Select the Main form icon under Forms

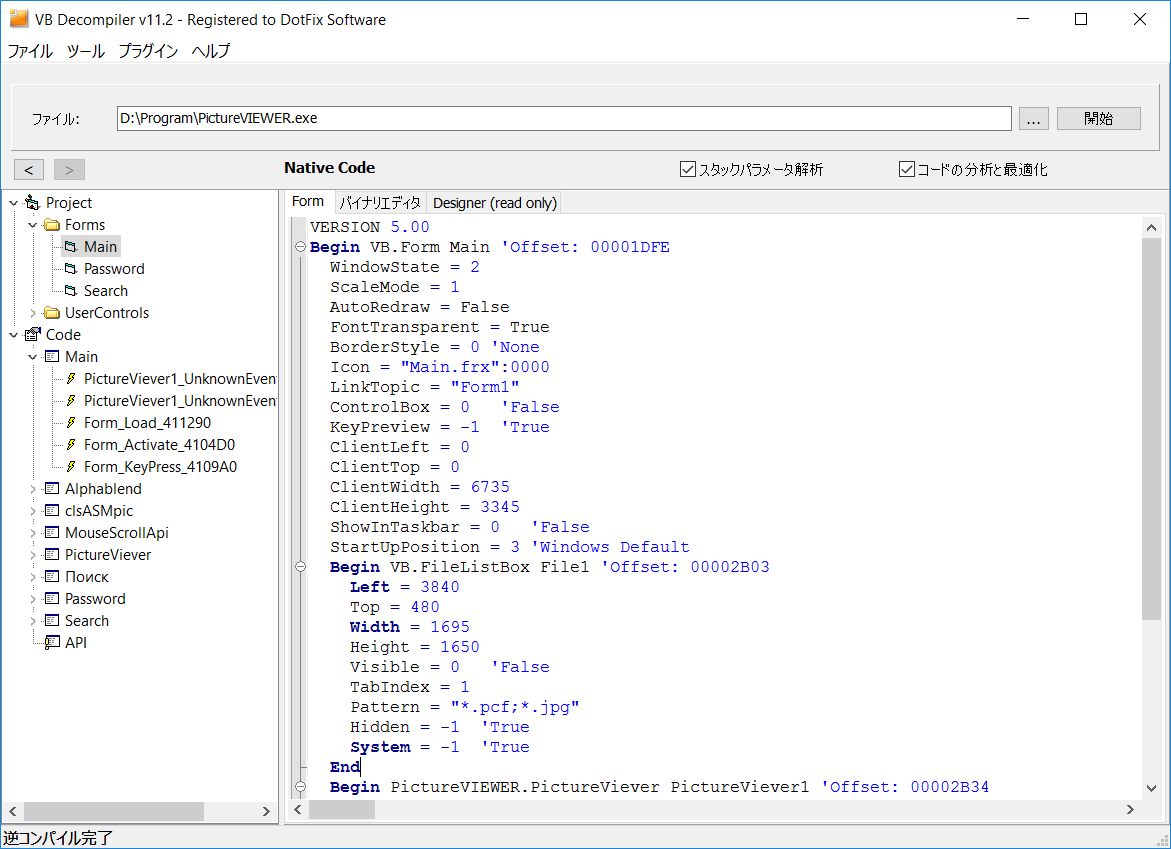[70, 246]
